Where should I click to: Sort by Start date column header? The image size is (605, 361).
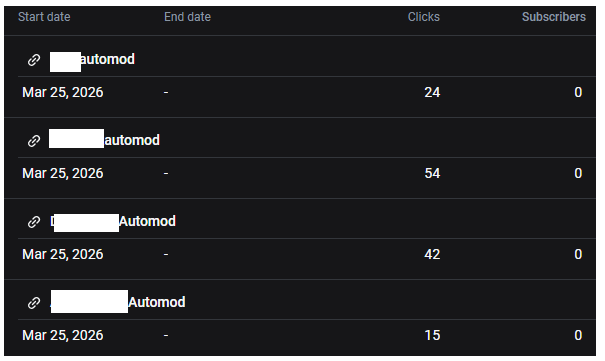(x=44, y=17)
